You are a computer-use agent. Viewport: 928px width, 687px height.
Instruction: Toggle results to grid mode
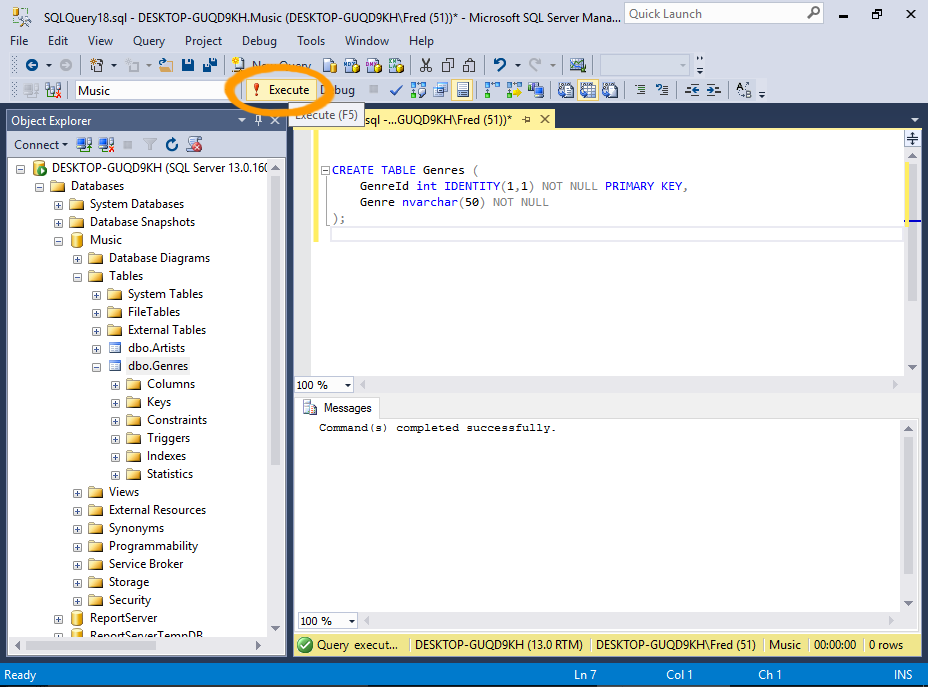(x=586, y=90)
